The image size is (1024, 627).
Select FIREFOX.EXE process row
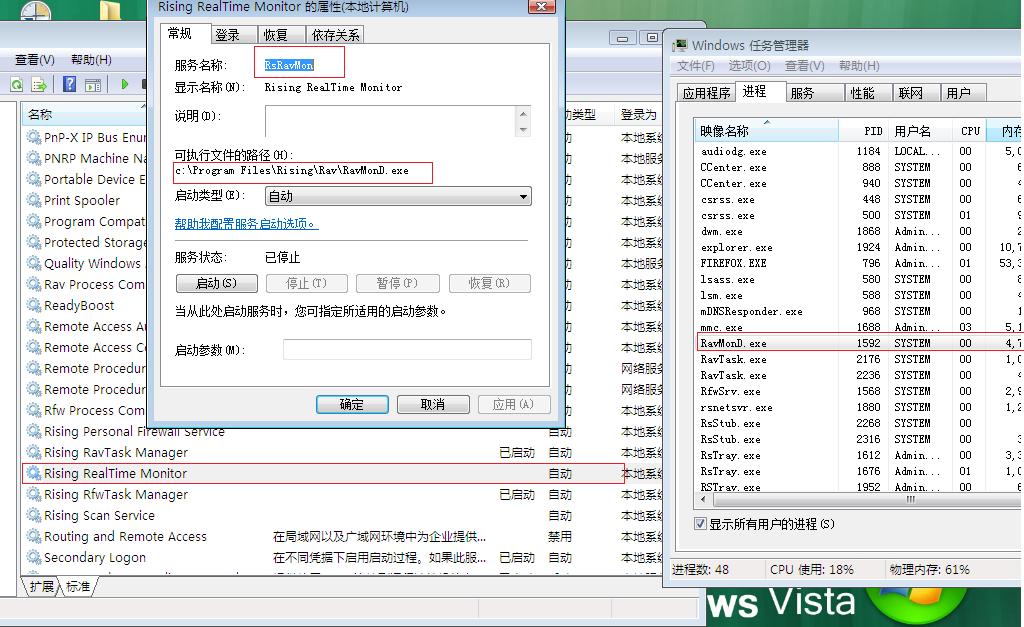point(859,263)
